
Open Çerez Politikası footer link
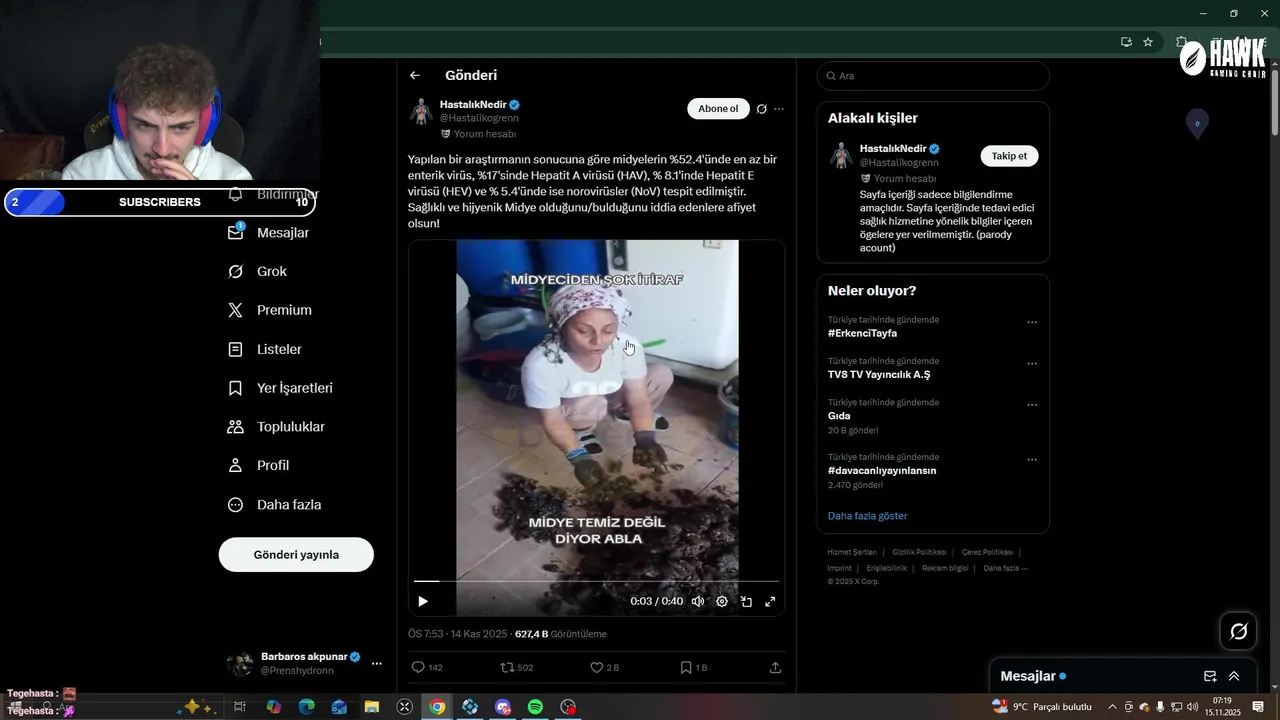pyautogui.click(x=987, y=552)
